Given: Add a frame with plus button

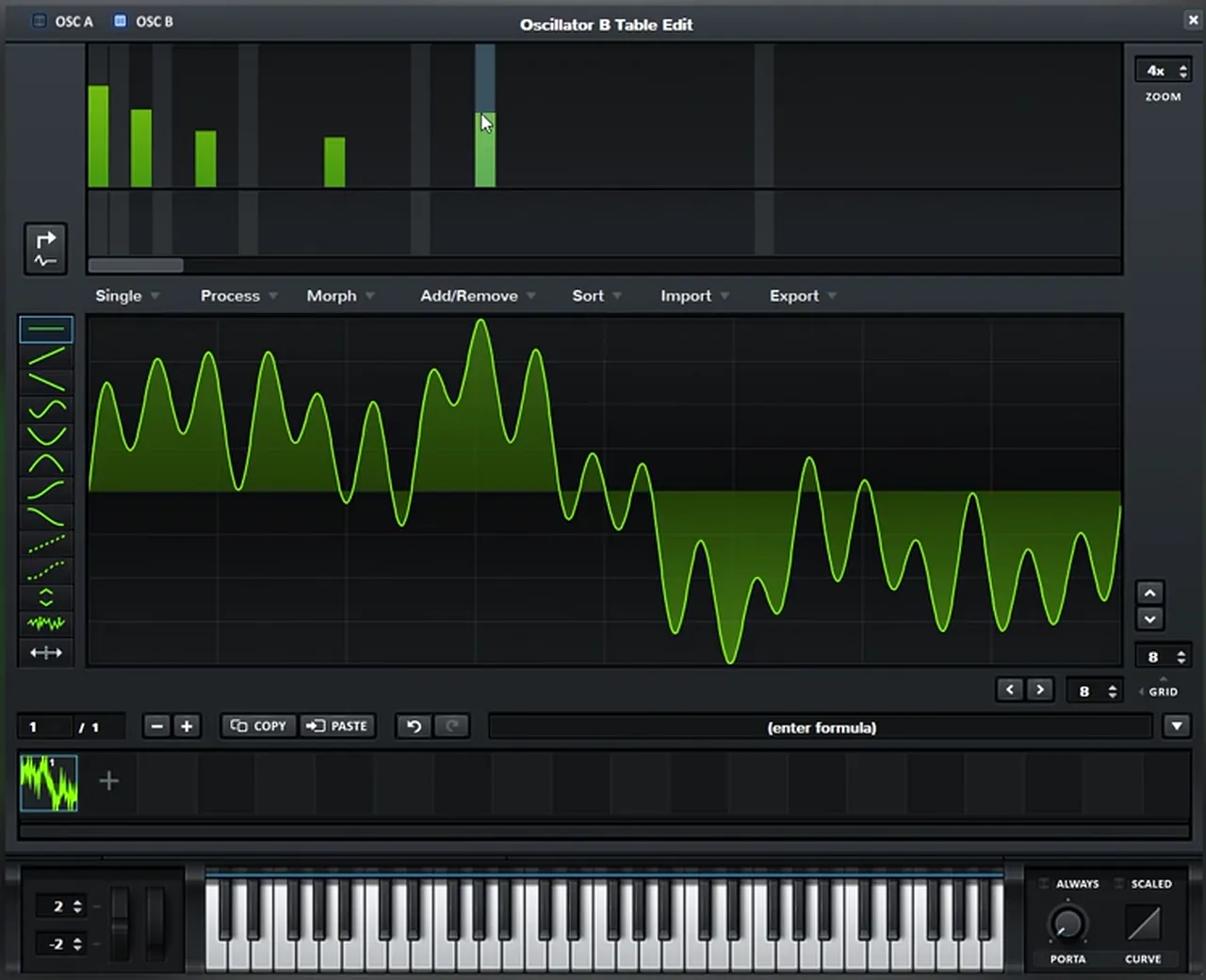Looking at the screenshot, I should tap(187, 726).
